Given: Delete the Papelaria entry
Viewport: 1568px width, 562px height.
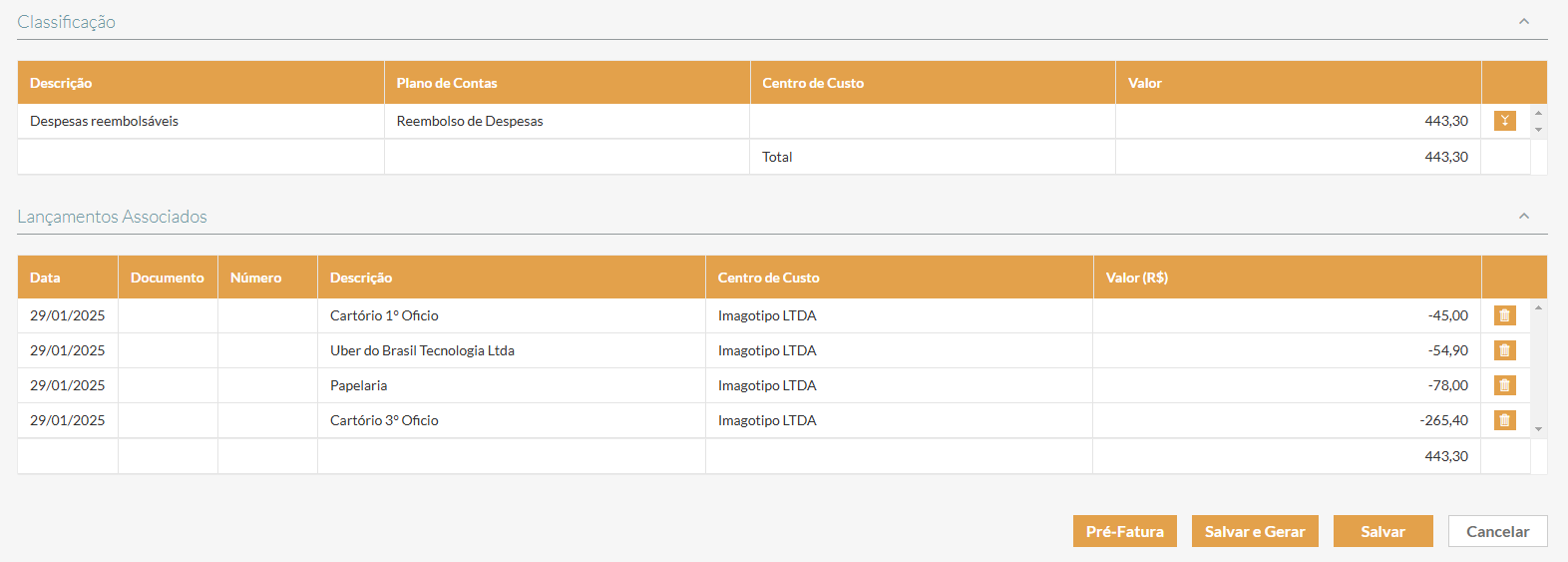Looking at the screenshot, I should (x=1504, y=385).
